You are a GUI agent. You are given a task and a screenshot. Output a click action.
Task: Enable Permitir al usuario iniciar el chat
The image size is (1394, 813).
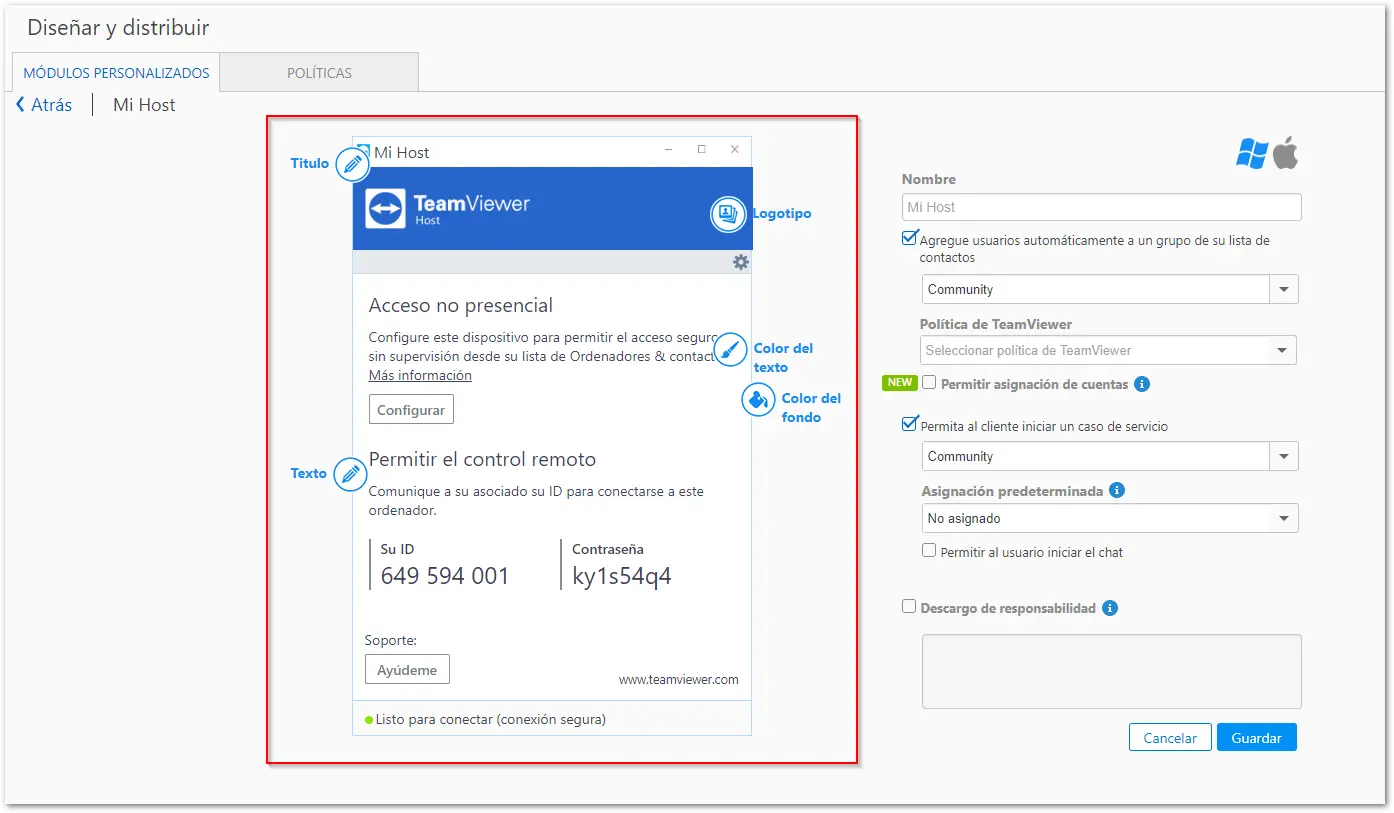click(x=929, y=550)
